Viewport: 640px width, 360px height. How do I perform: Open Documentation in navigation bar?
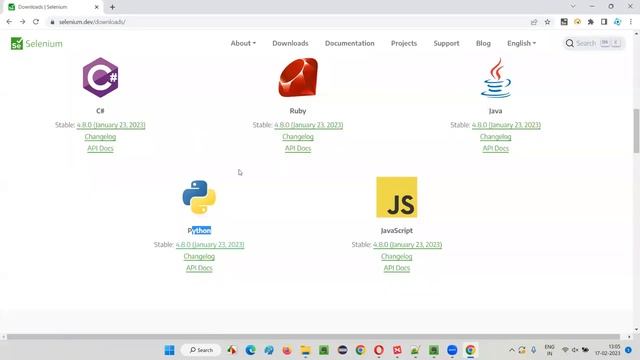349,43
